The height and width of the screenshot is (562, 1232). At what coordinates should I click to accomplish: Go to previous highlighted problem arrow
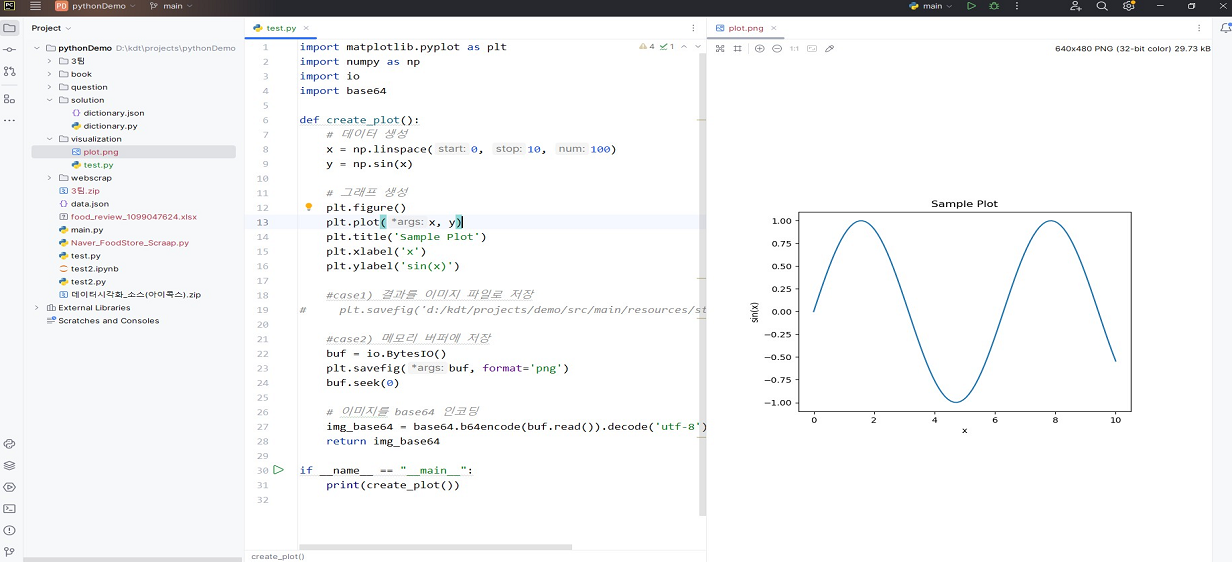click(684, 47)
